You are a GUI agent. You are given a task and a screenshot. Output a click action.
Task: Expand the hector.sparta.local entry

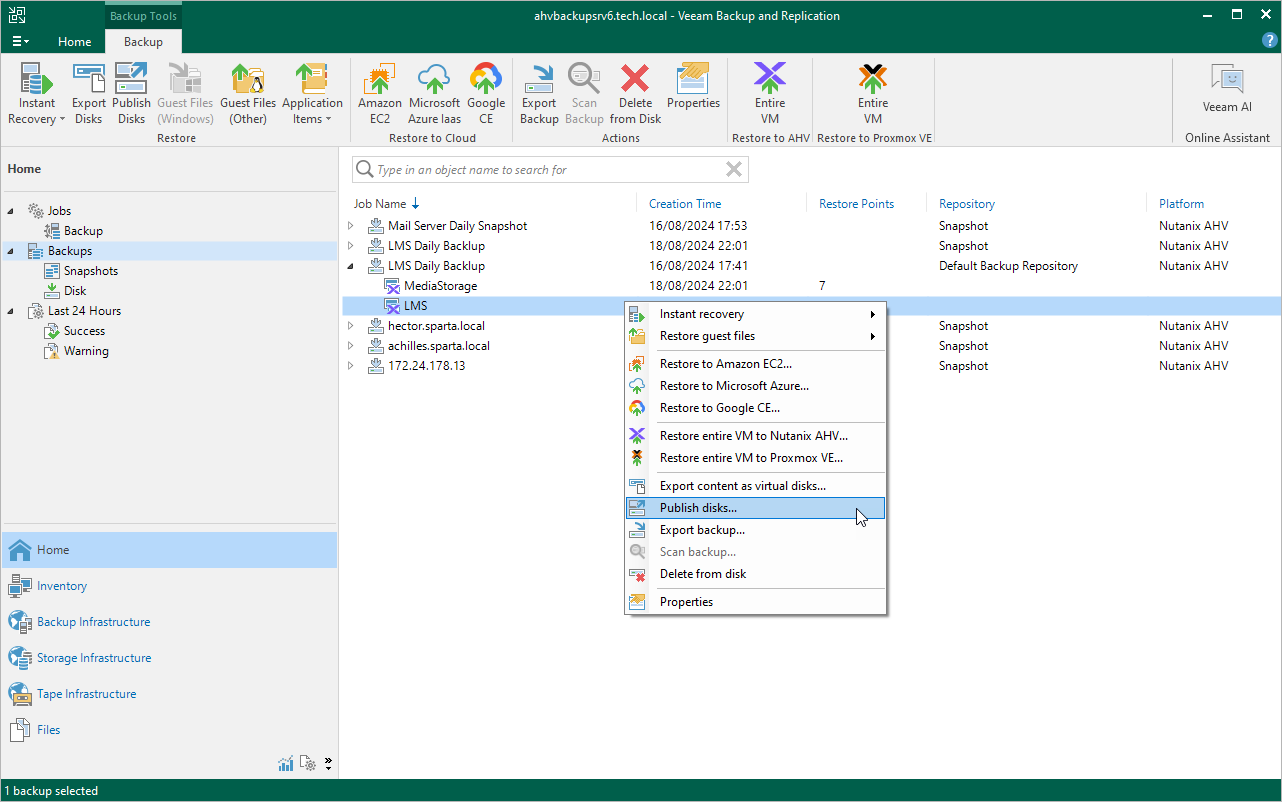[x=351, y=326]
